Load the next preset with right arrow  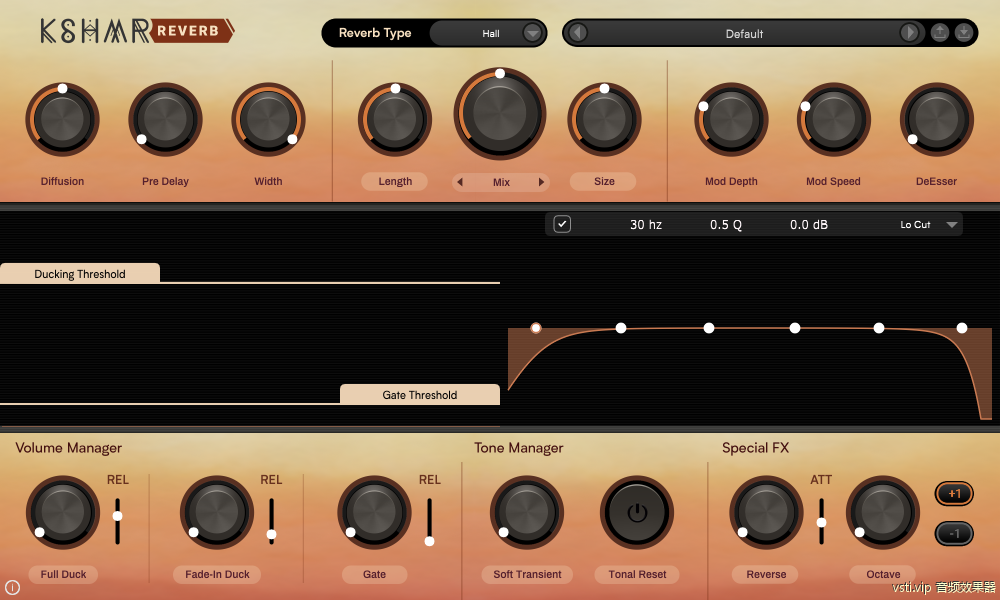[x=909, y=33]
